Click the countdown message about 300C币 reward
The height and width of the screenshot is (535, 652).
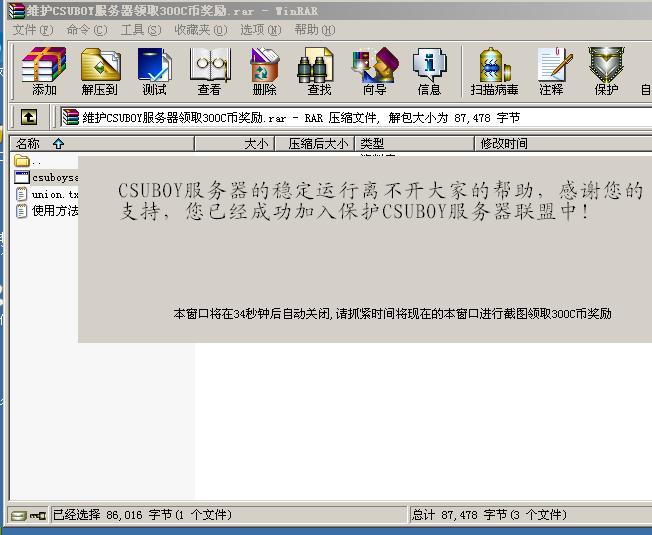pos(393,313)
